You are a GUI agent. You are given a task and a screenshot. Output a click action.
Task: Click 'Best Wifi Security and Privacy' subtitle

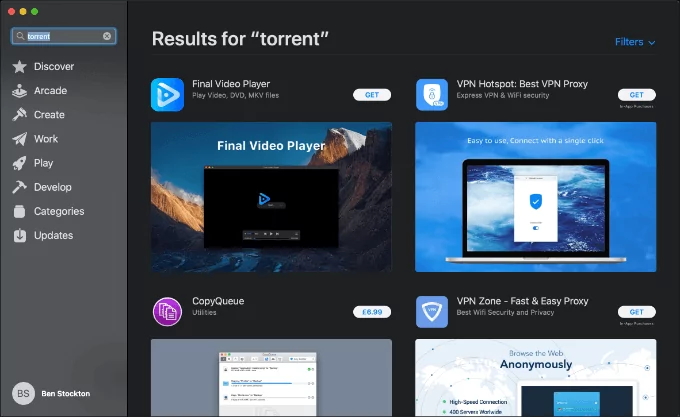[x=505, y=313]
